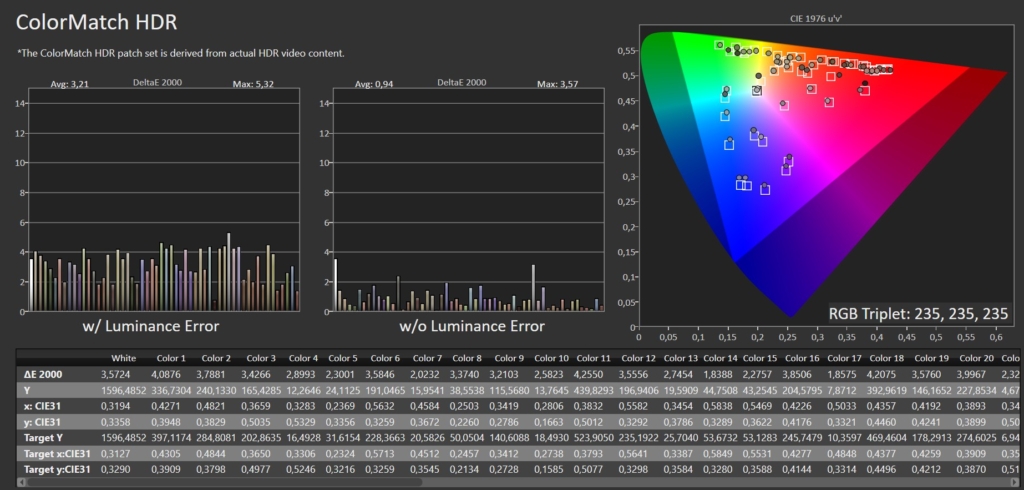Click the Y row header

coord(27,390)
